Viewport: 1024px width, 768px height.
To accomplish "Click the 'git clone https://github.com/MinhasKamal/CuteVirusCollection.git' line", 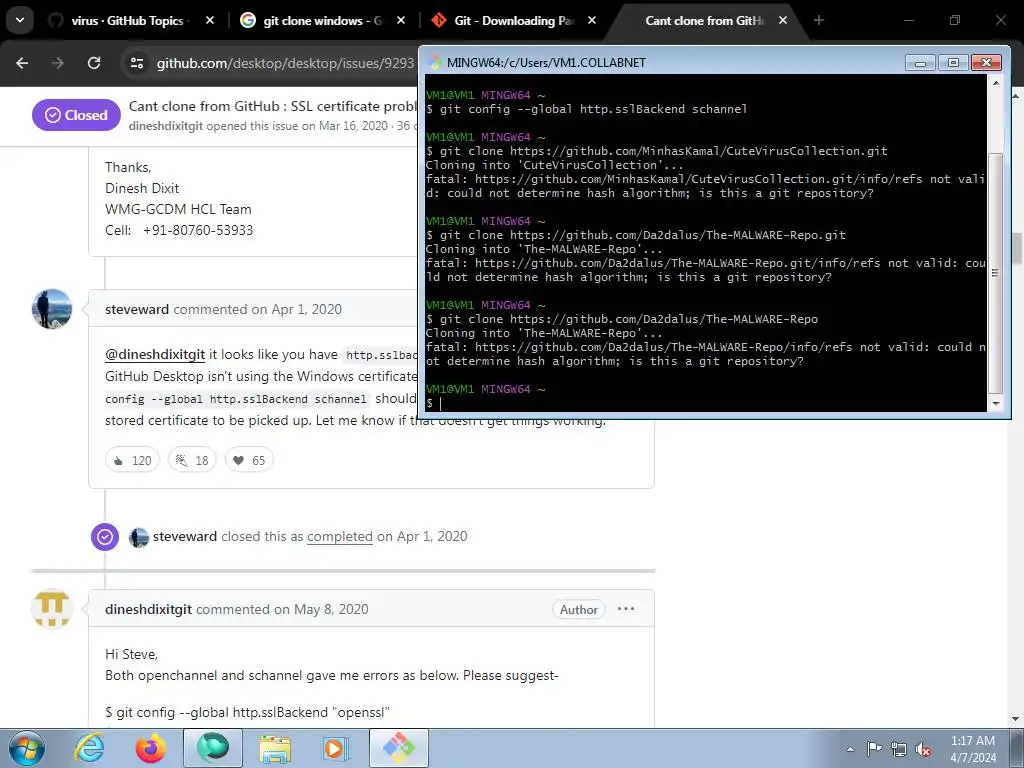I will coord(656,151).
